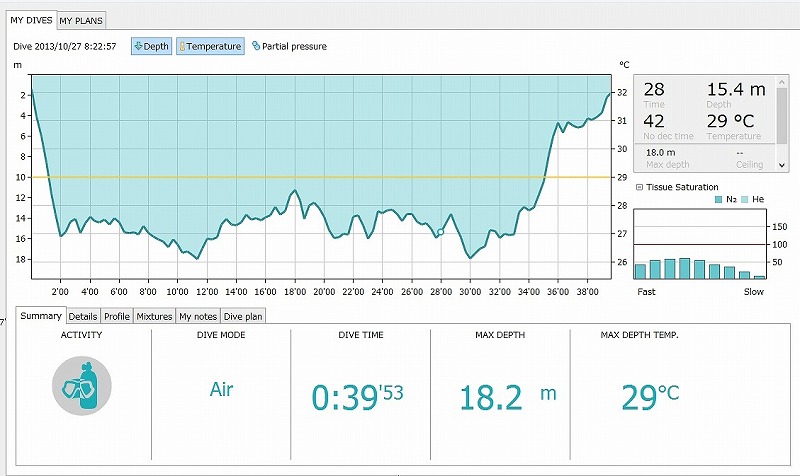The image size is (800, 476).
Task: Click the He legend color swatch
Action: point(745,201)
